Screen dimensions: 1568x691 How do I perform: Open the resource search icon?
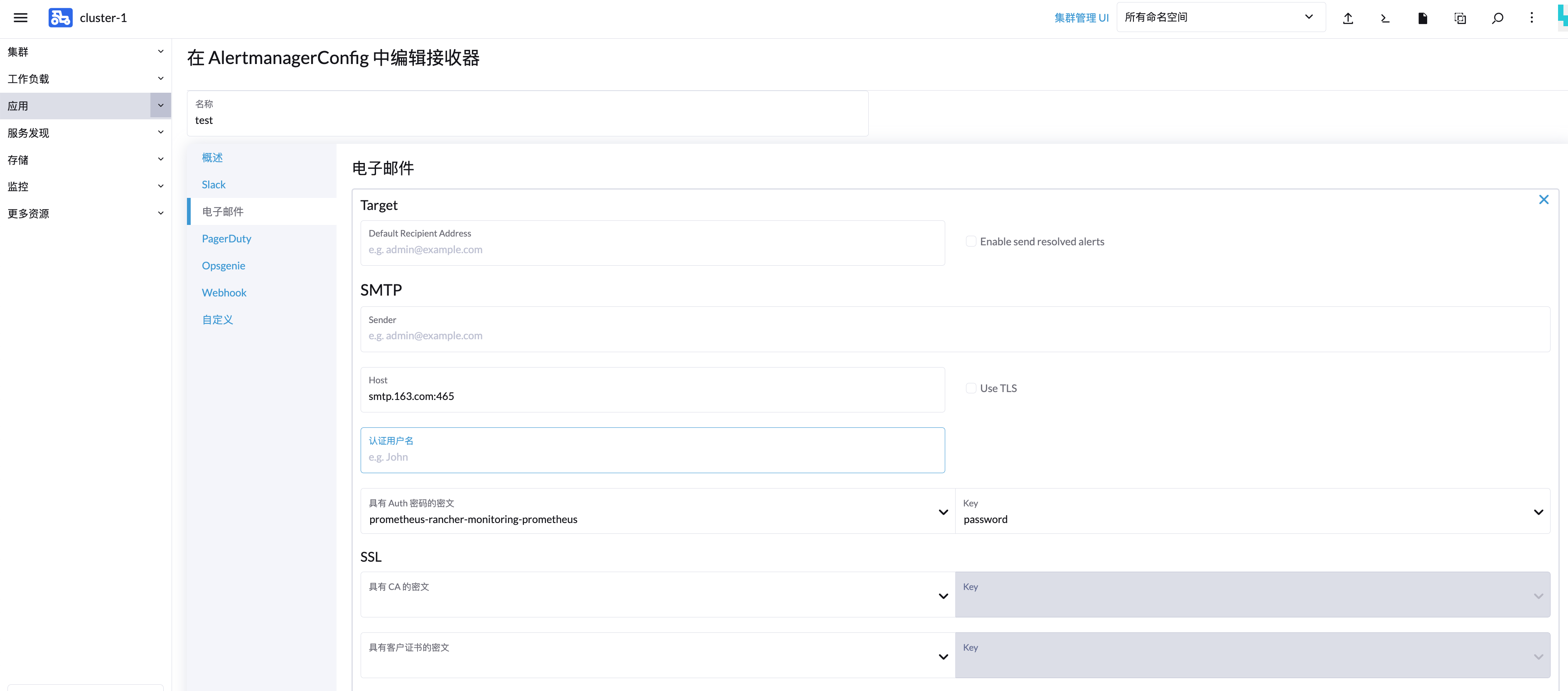[1497, 18]
